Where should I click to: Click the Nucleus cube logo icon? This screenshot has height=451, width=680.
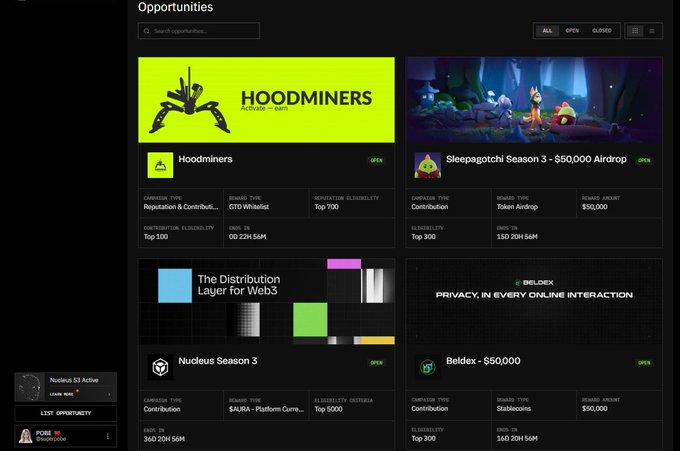click(160, 367)
